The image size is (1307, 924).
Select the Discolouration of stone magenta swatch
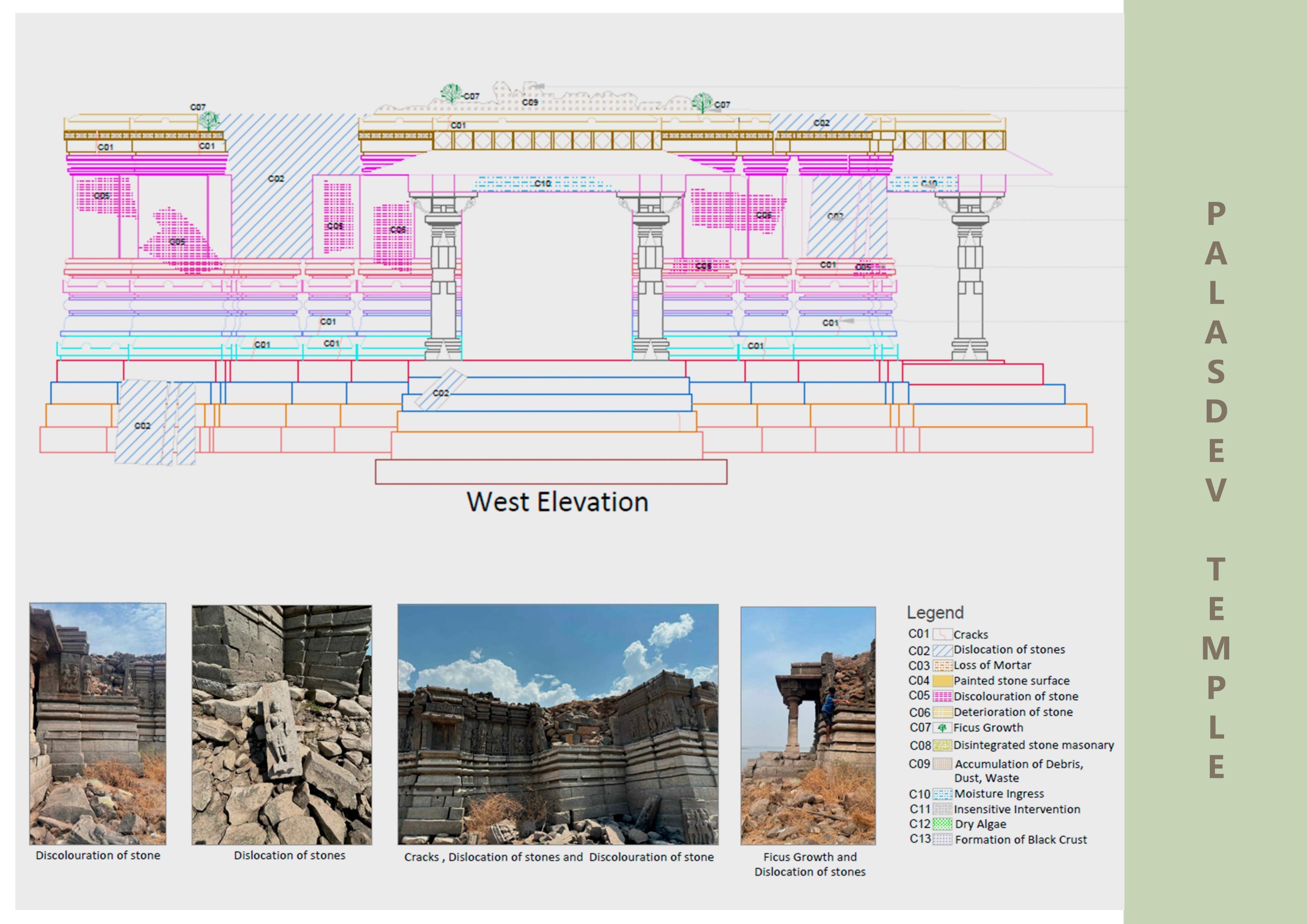pos(942,696)
